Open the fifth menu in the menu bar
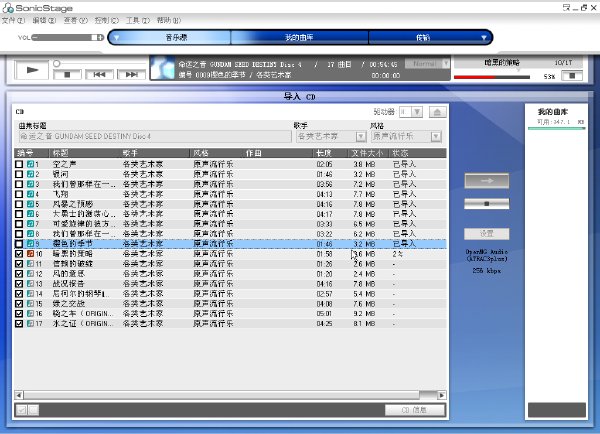Screen dimensions: 600x434 pyautogui.click(x=138, y=20)
